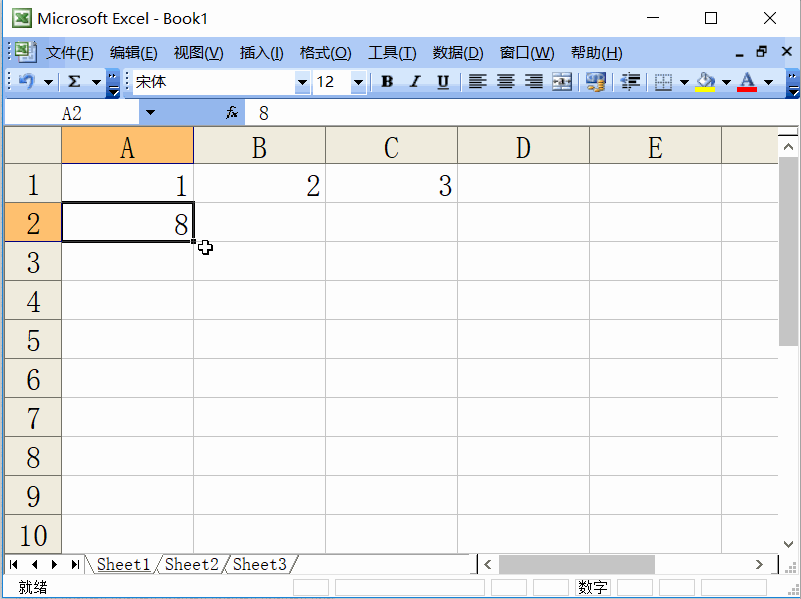Open the Borders dropdown arrow

point(683,82)
